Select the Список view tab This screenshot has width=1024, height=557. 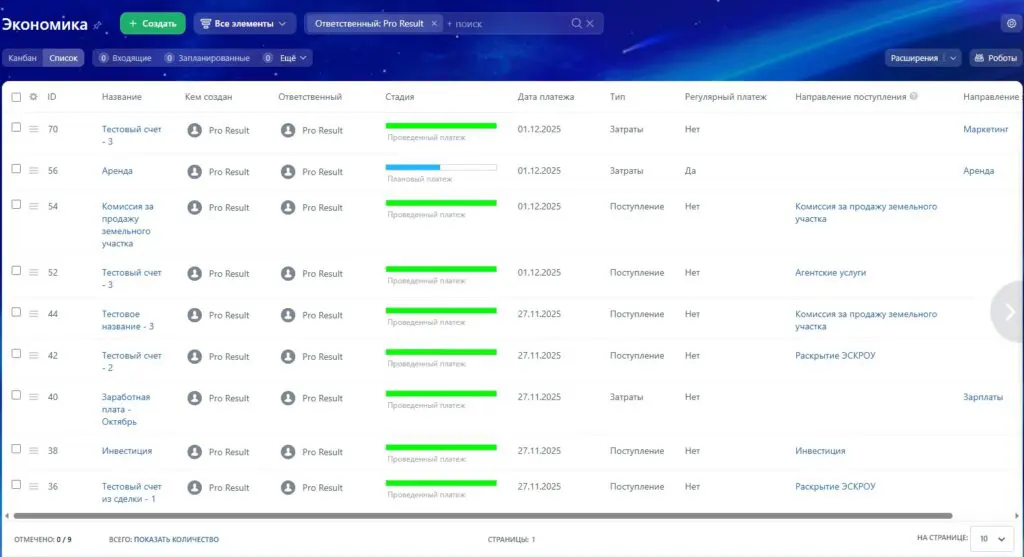(x=63, y=58)
